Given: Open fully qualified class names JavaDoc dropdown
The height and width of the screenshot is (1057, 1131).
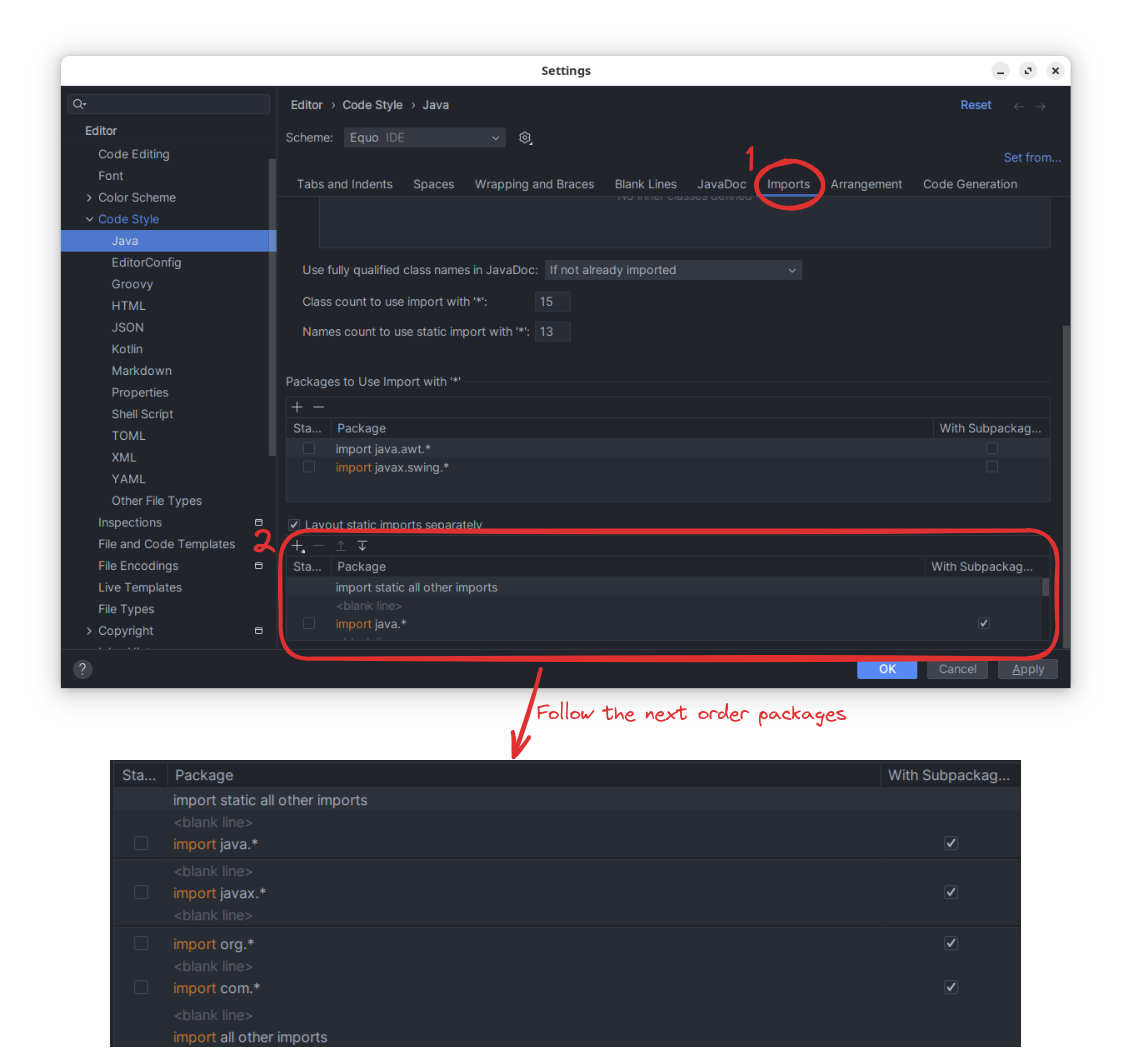Looking at the screenshot, I should pos(673,270).
